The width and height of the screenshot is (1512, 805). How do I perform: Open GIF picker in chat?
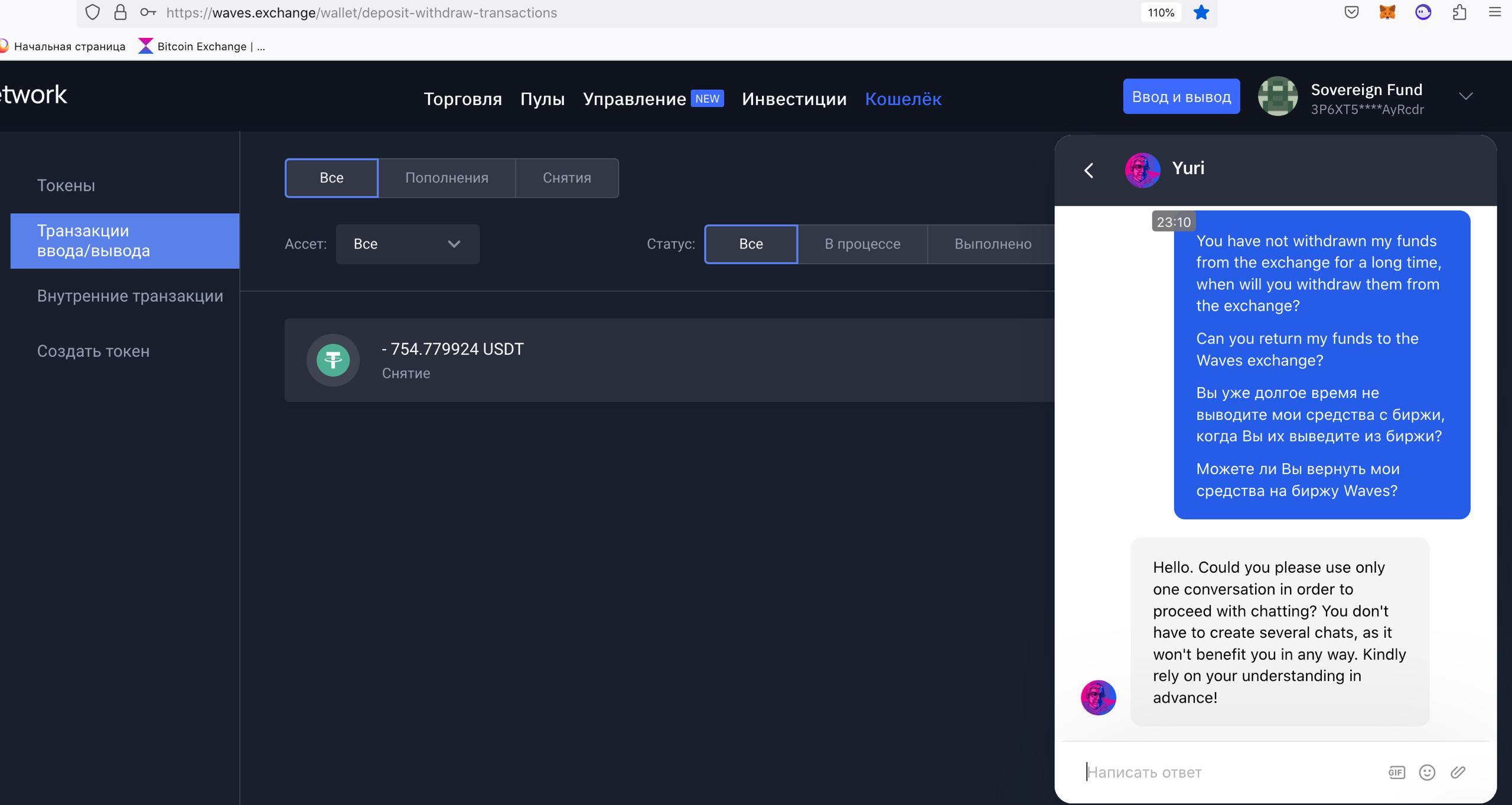1396,772
